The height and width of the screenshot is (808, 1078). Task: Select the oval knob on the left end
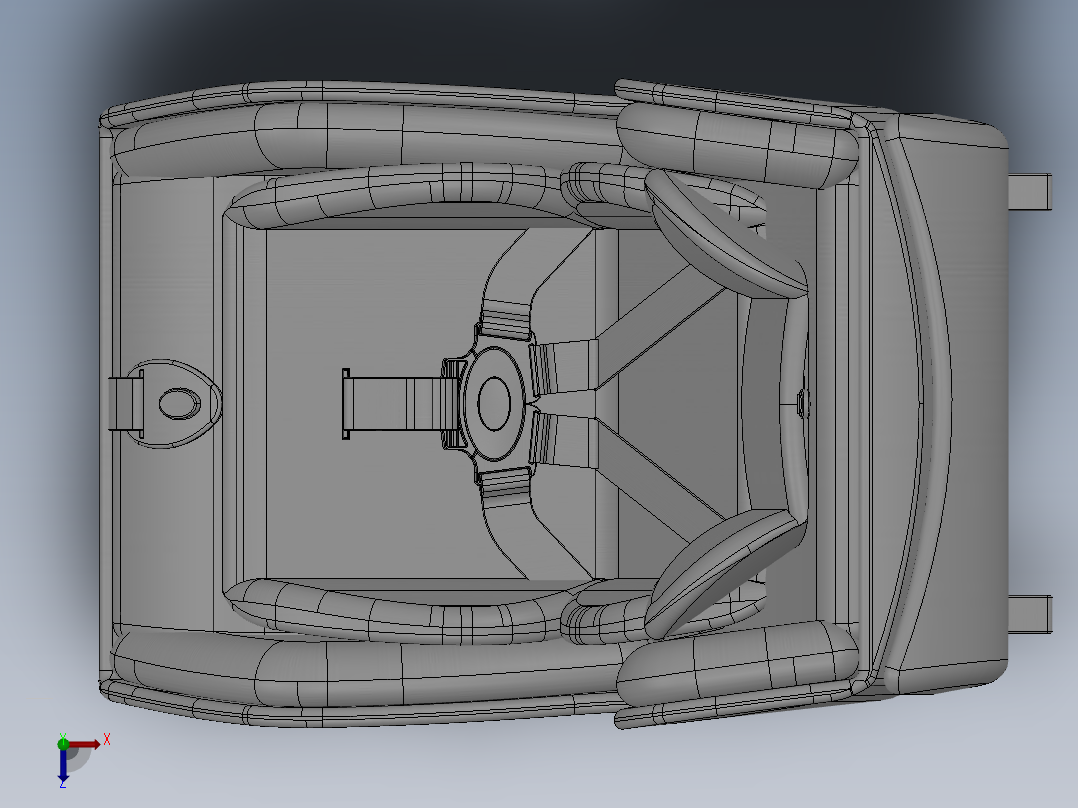point(180,404)
